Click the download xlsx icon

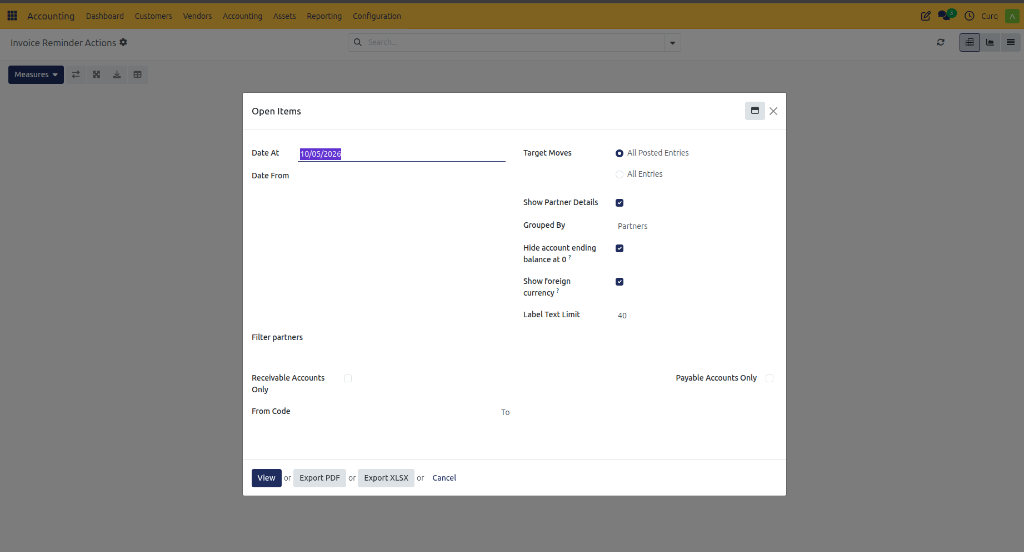(x=117, y=74)
